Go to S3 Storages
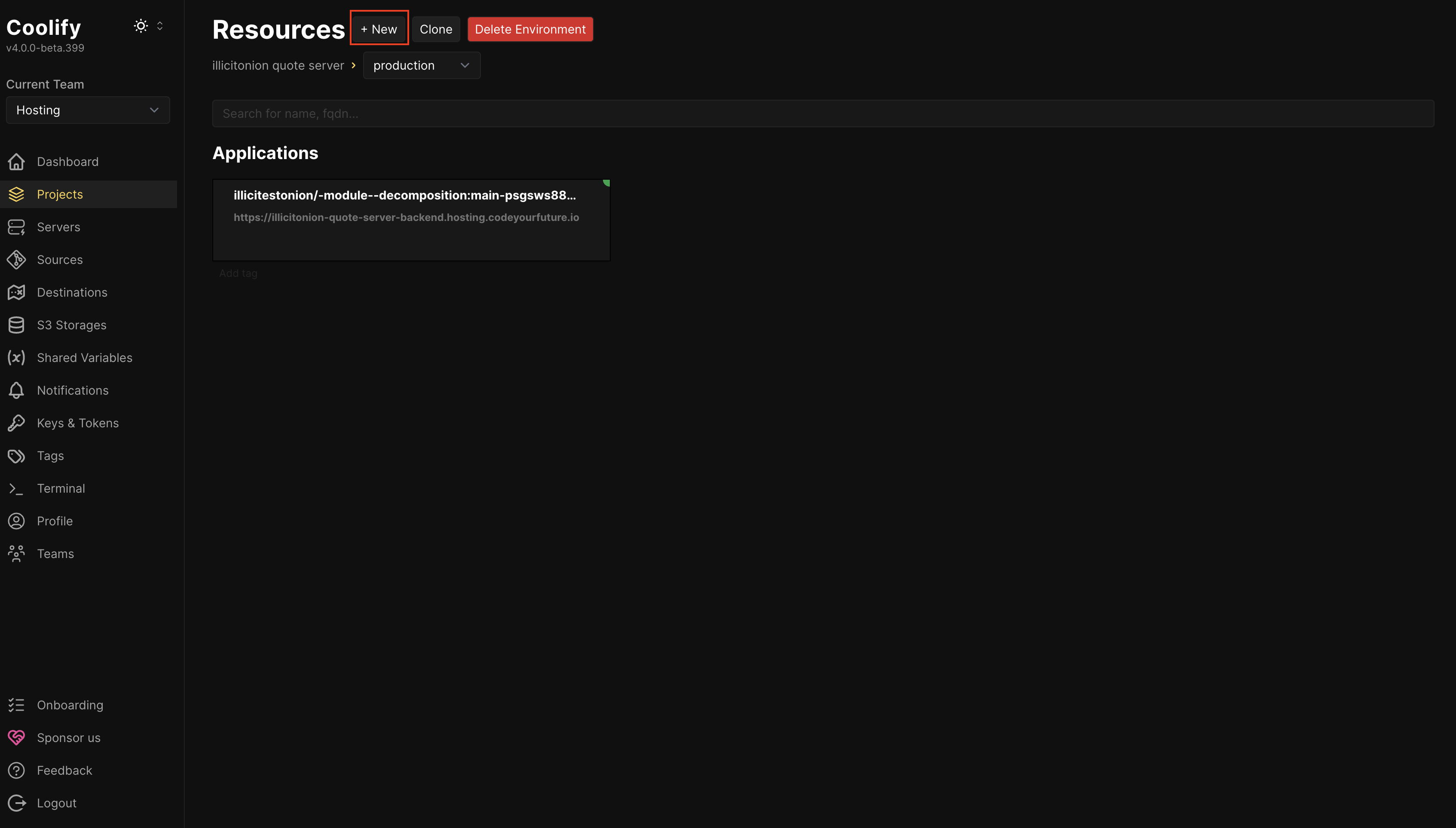Screen dimensions: 1456x828 tap(72, 325)
